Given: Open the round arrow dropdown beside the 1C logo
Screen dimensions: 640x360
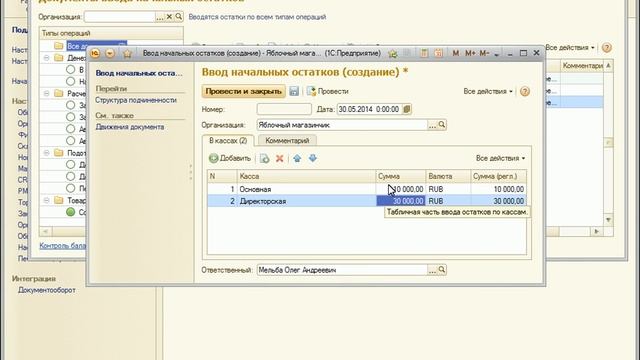Looking at the screenshot, I should pyautogui.click(x=110, y=53).
